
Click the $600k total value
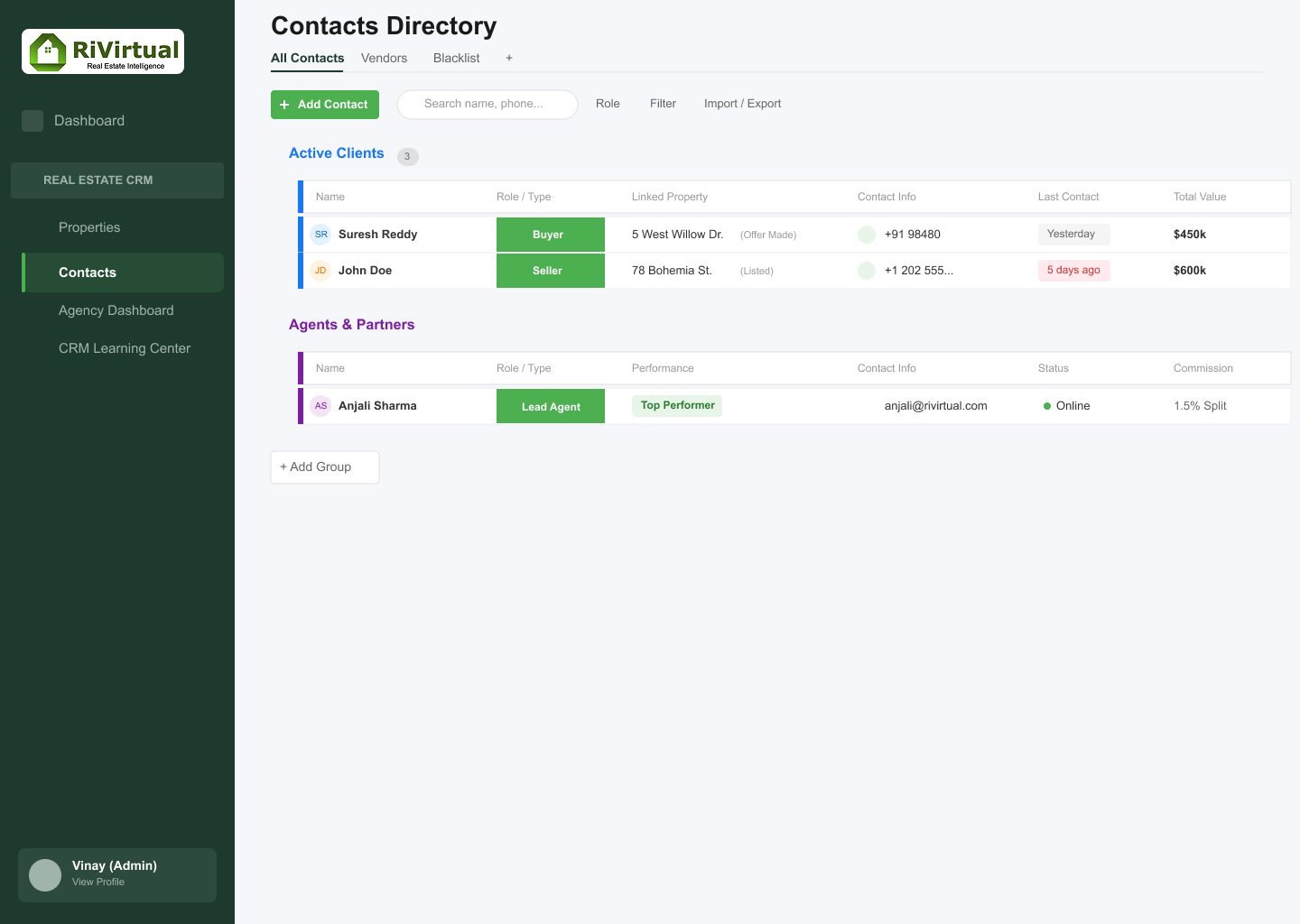pyautogui.click(x=1190, y=271)
